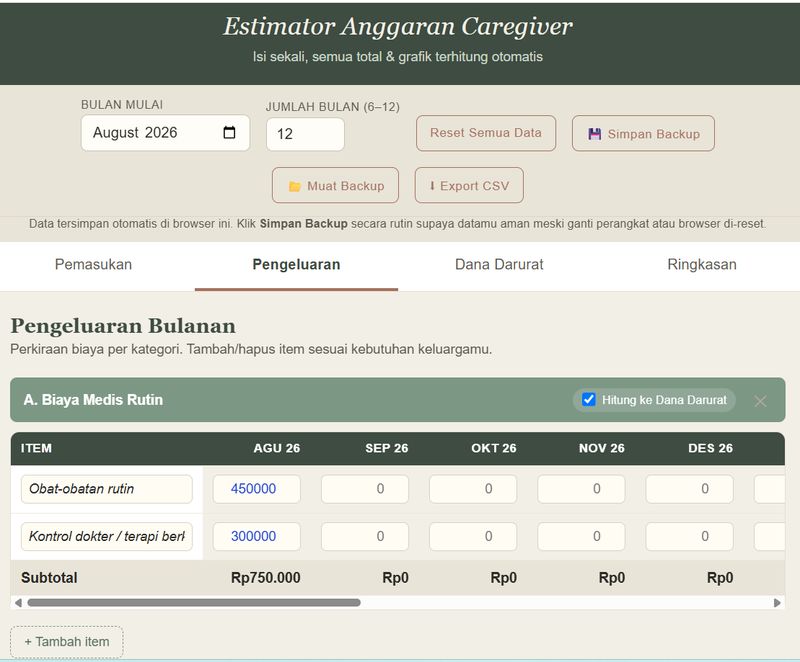Click the DES 26 cell for Kontrol dokter row

[x=689, y=537]
